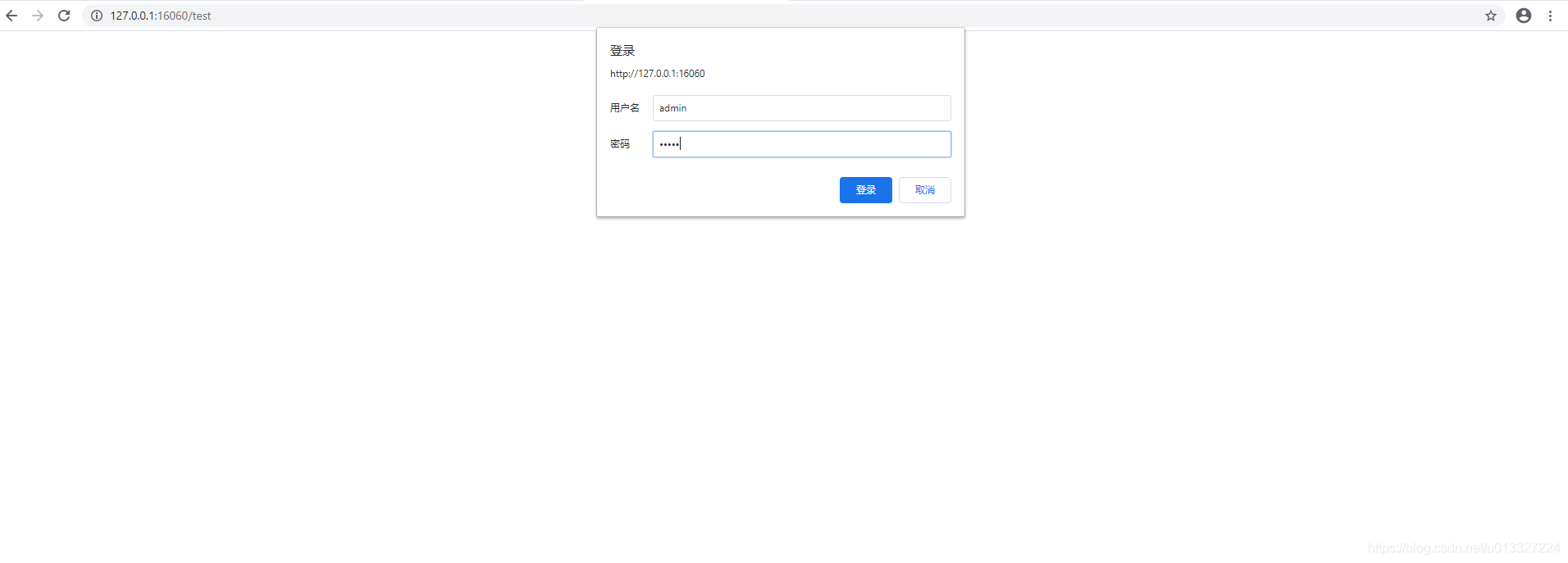Open the browser three-dot menu
This screenshot has height=563, width=1568.
1550,16
